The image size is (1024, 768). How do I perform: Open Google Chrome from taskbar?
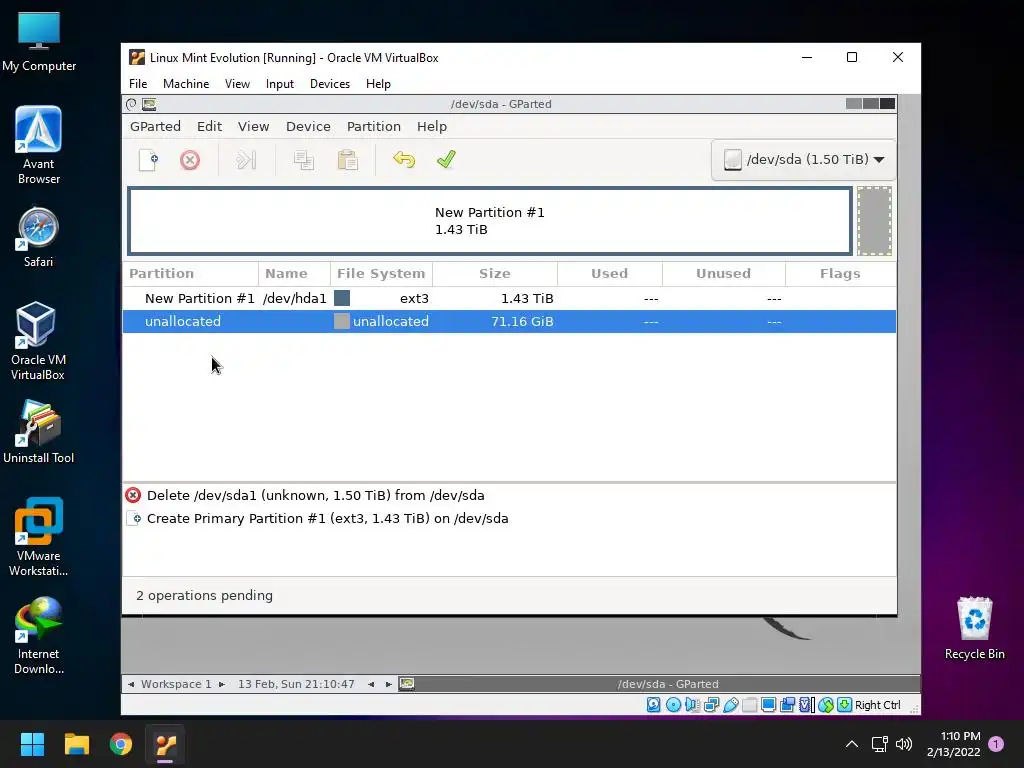click(121, 744)
